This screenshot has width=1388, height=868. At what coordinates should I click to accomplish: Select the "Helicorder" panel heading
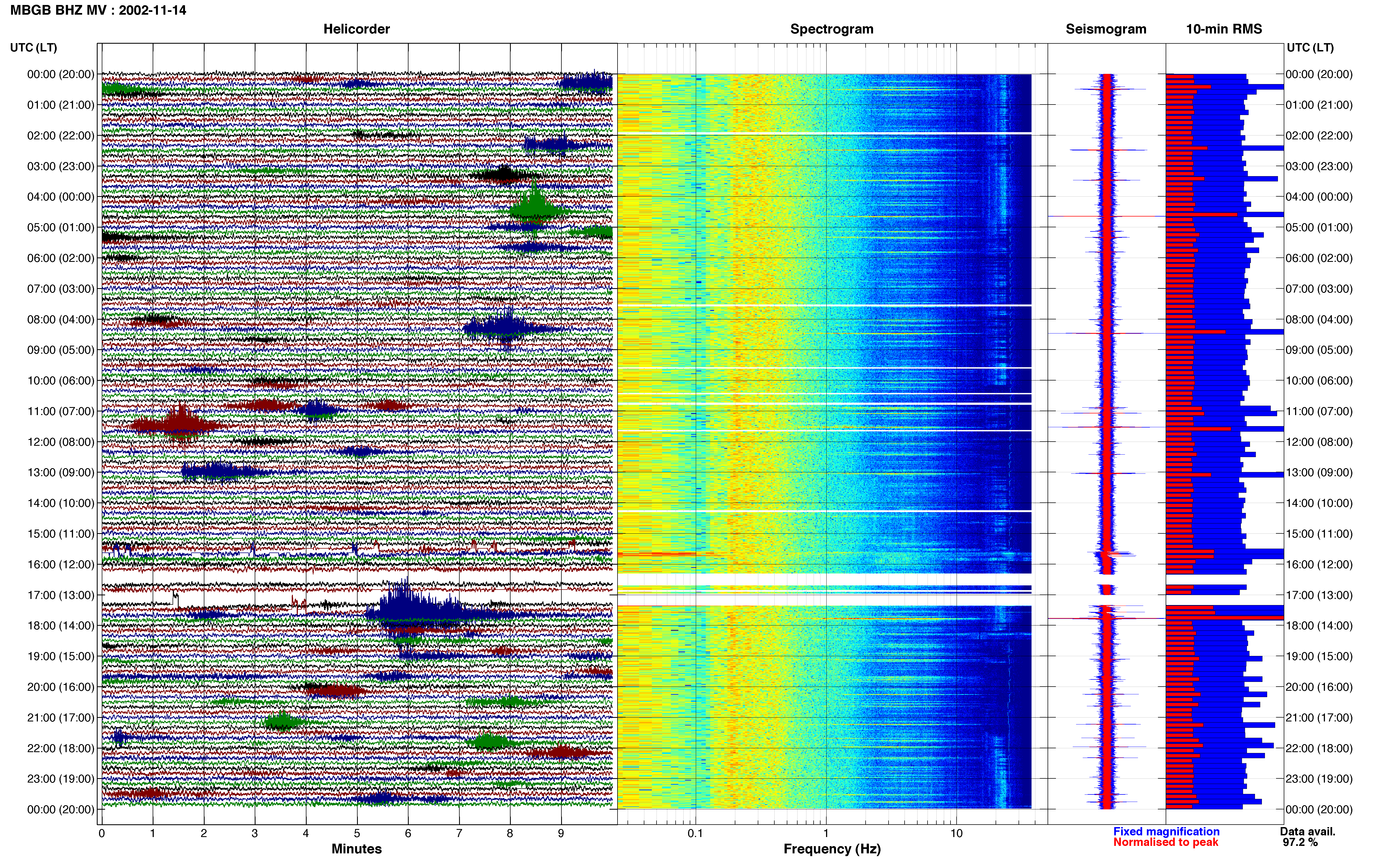tap(356, 29)
